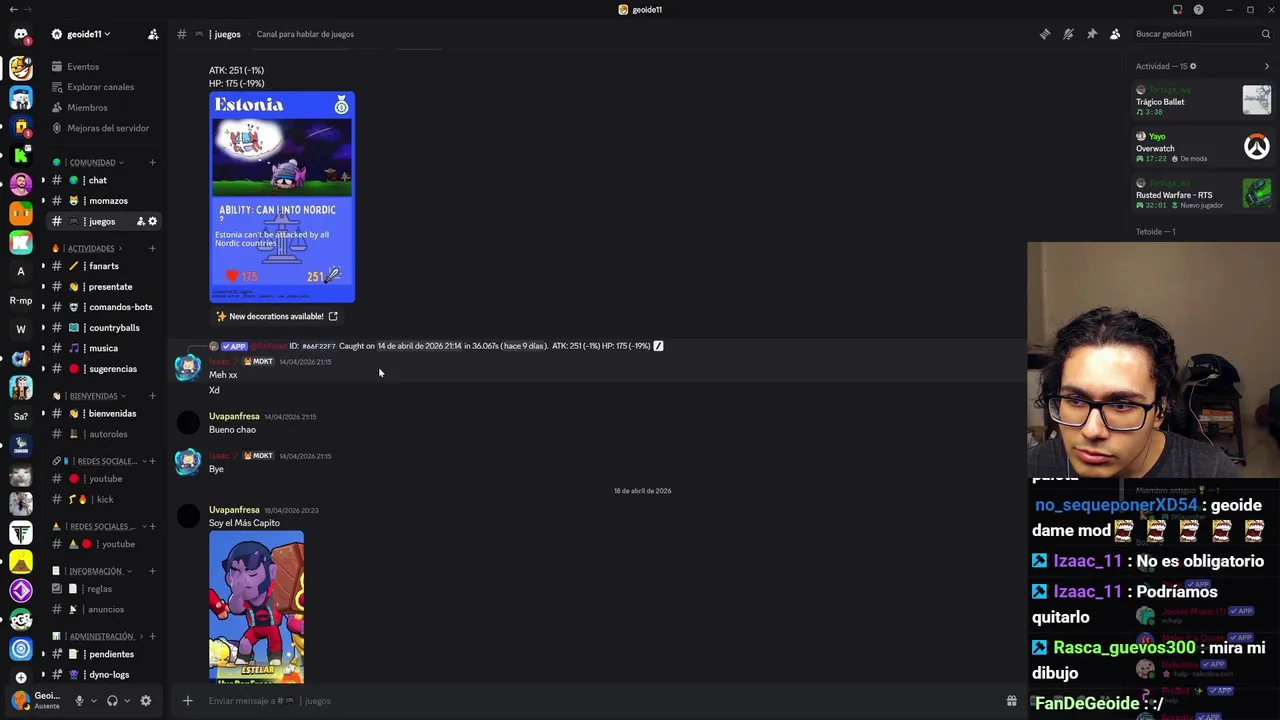Open headphone output options arrow
The height and width of the screenshot is (720, 1280).
tap(126, 701)
